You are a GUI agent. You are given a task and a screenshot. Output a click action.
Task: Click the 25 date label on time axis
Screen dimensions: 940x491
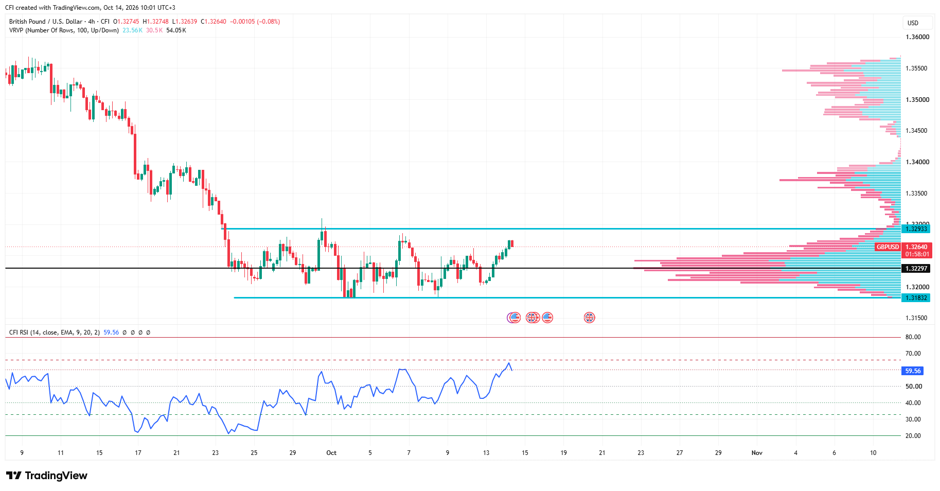click(254, 453)
